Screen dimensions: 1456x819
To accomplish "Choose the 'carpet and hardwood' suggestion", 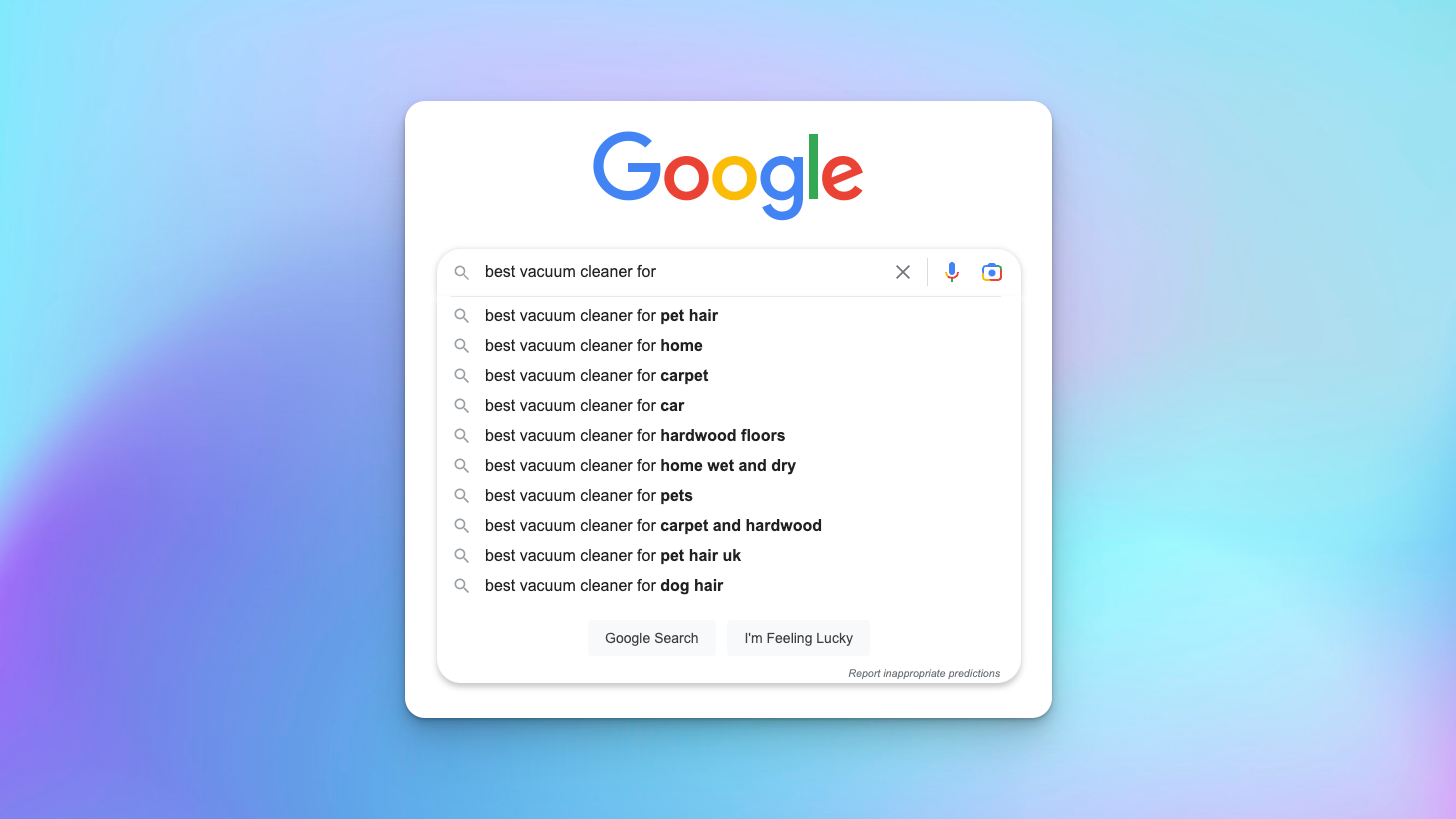I will click(653, 525).
